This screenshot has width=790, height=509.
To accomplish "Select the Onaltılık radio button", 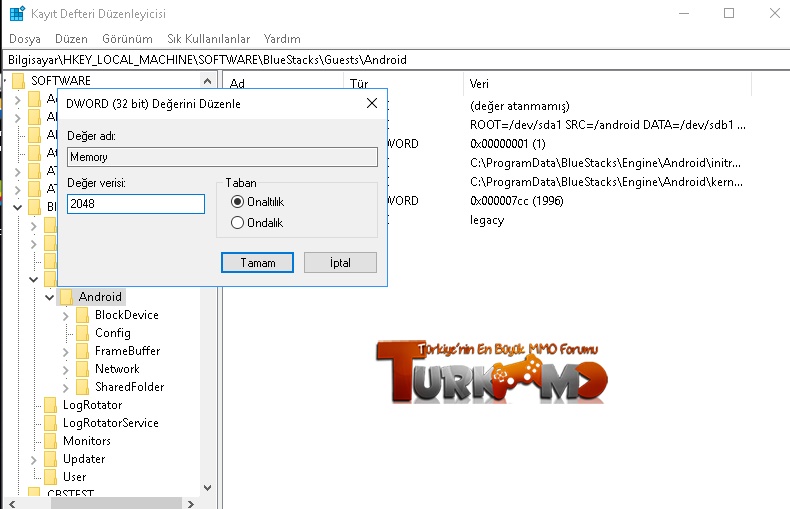I will click(237, 201).
